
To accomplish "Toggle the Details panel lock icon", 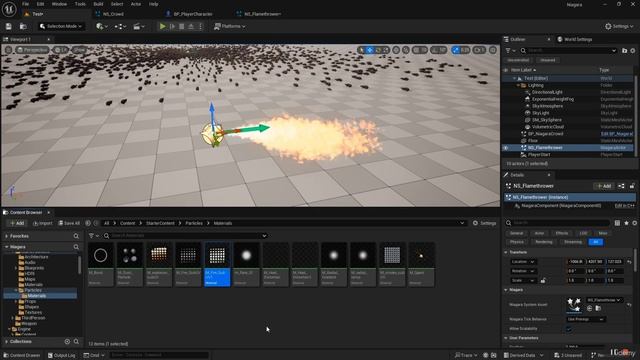I will [x=632, y=186].
